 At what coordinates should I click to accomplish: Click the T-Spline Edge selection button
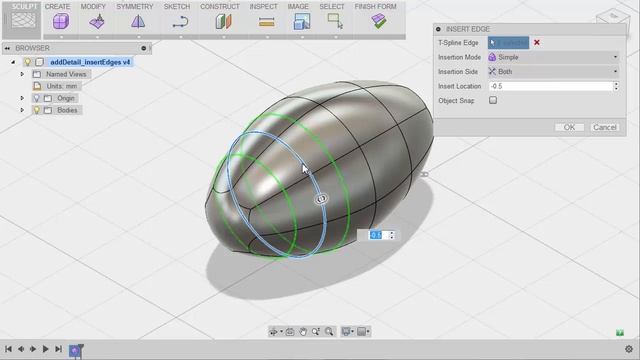pyautogui.click(x=509, y=42)
